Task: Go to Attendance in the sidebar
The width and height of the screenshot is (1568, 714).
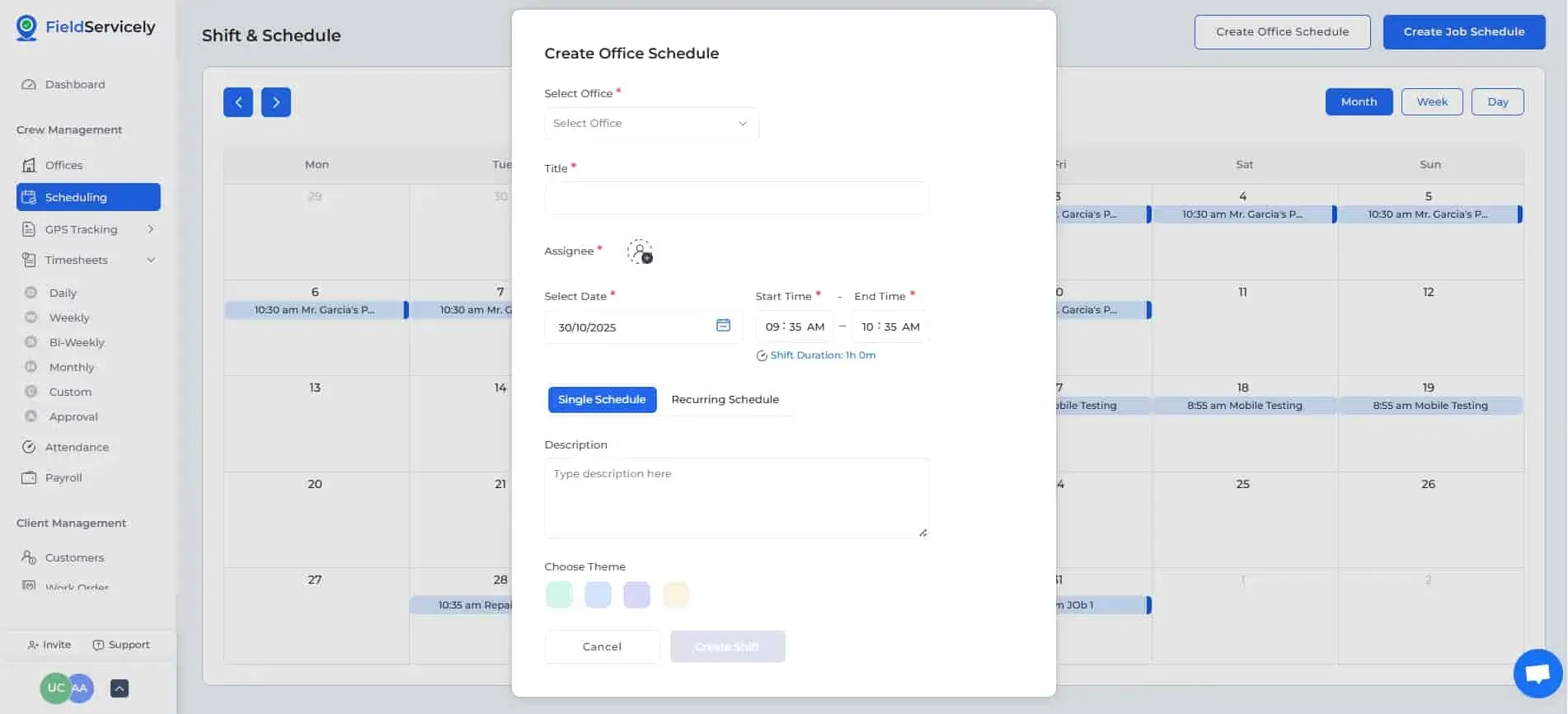Action: point(77,447)
